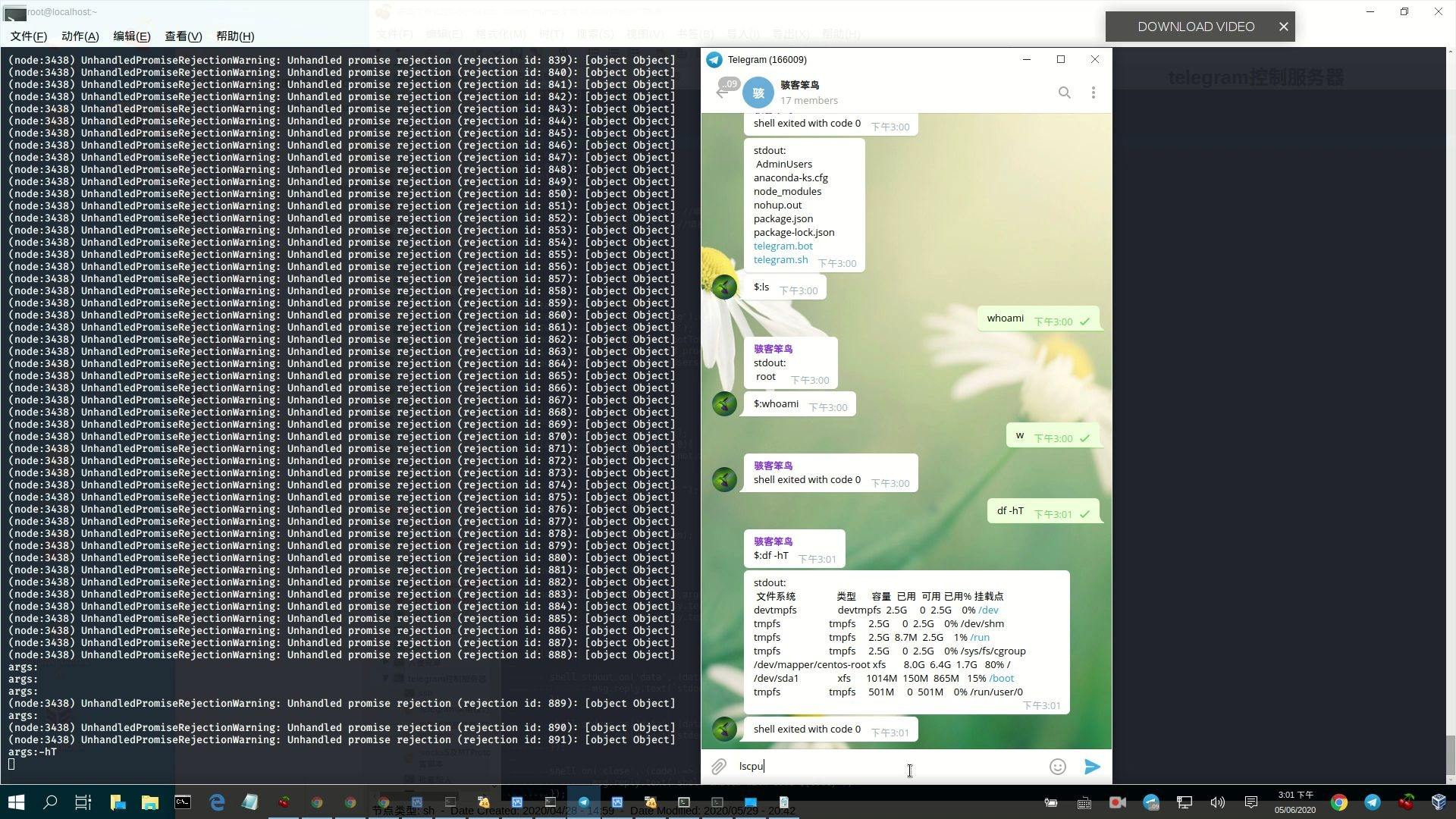1456x819 pixels.
Task: Go back using Telegram back arrow
Action: click(721, 93)
